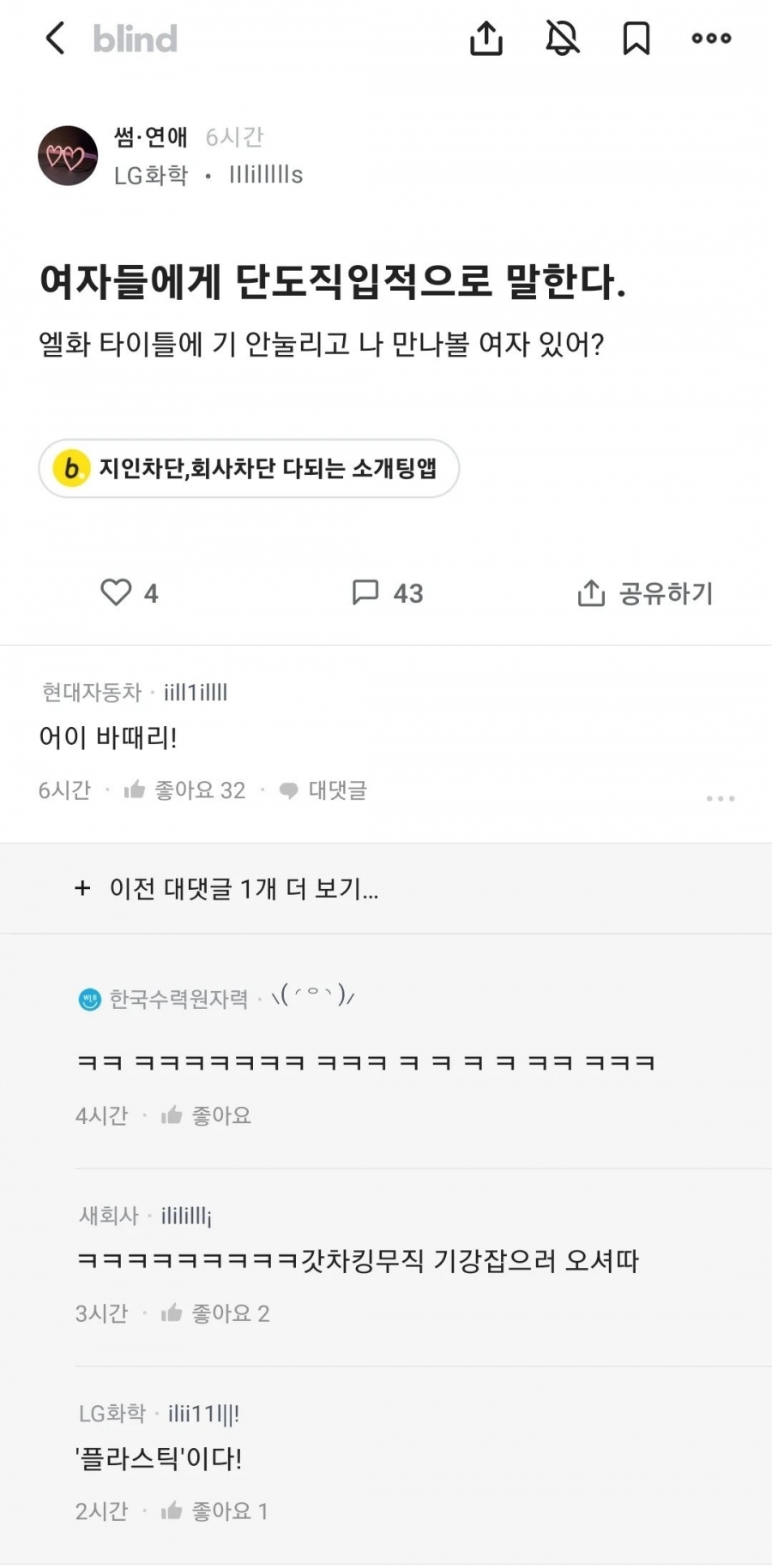Open the share icon in header
The width and height of the screenshot is (772, 1568).
486,39
